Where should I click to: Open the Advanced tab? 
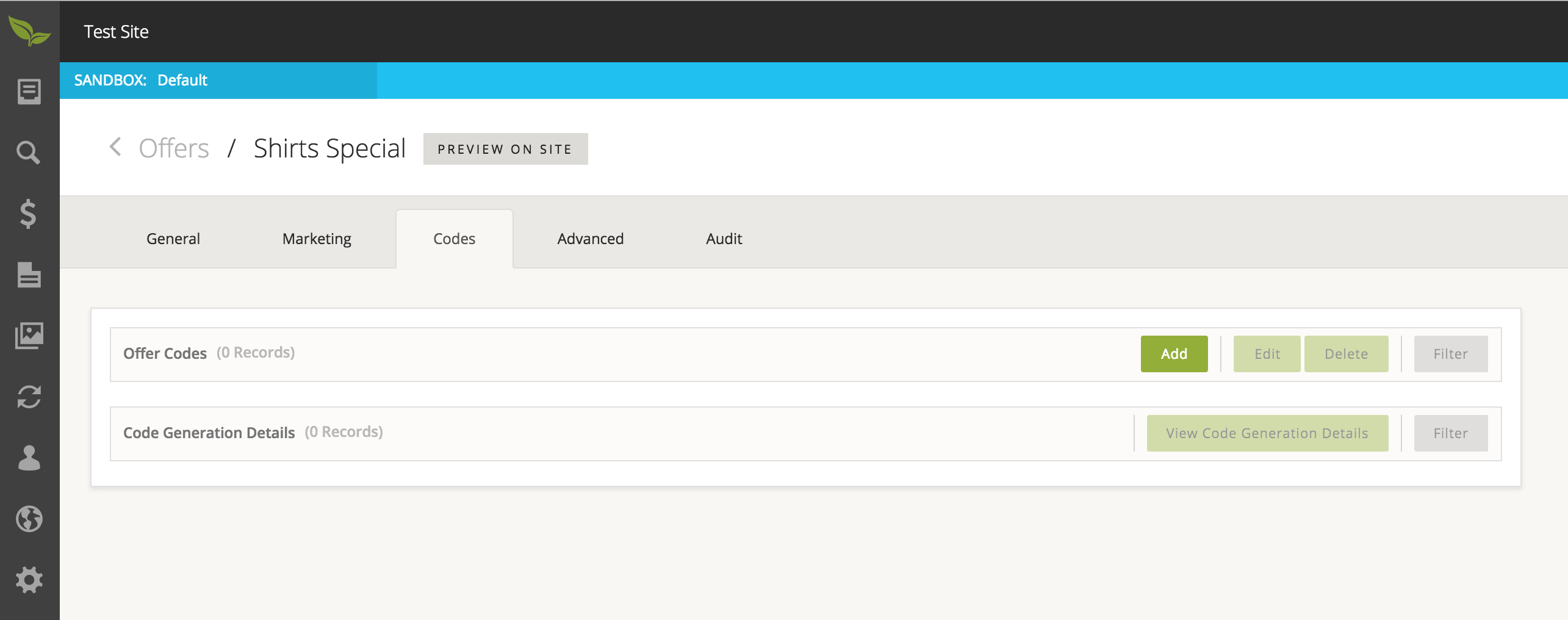tap(590, 239)
